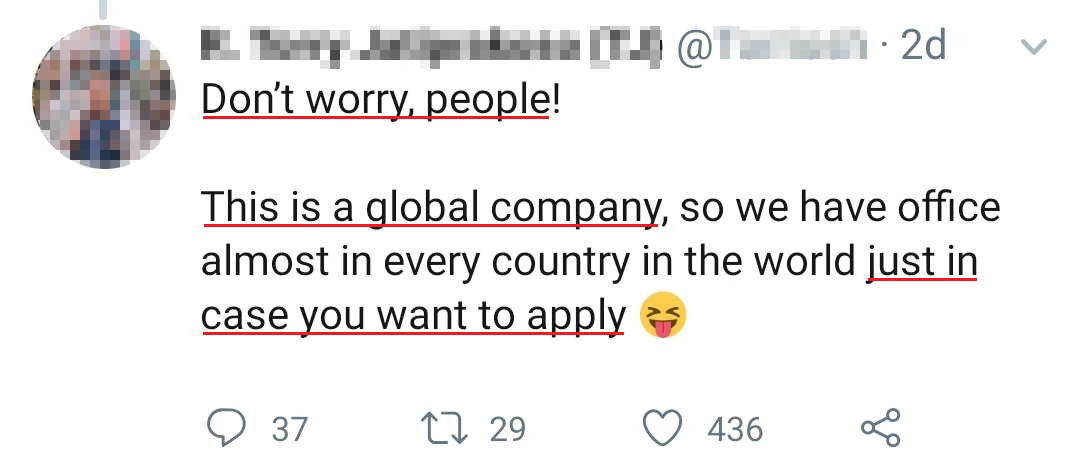Click the underlined "case you want to apply" text
The width and height of the screenshot is (1080, 461).
point(413,316)
